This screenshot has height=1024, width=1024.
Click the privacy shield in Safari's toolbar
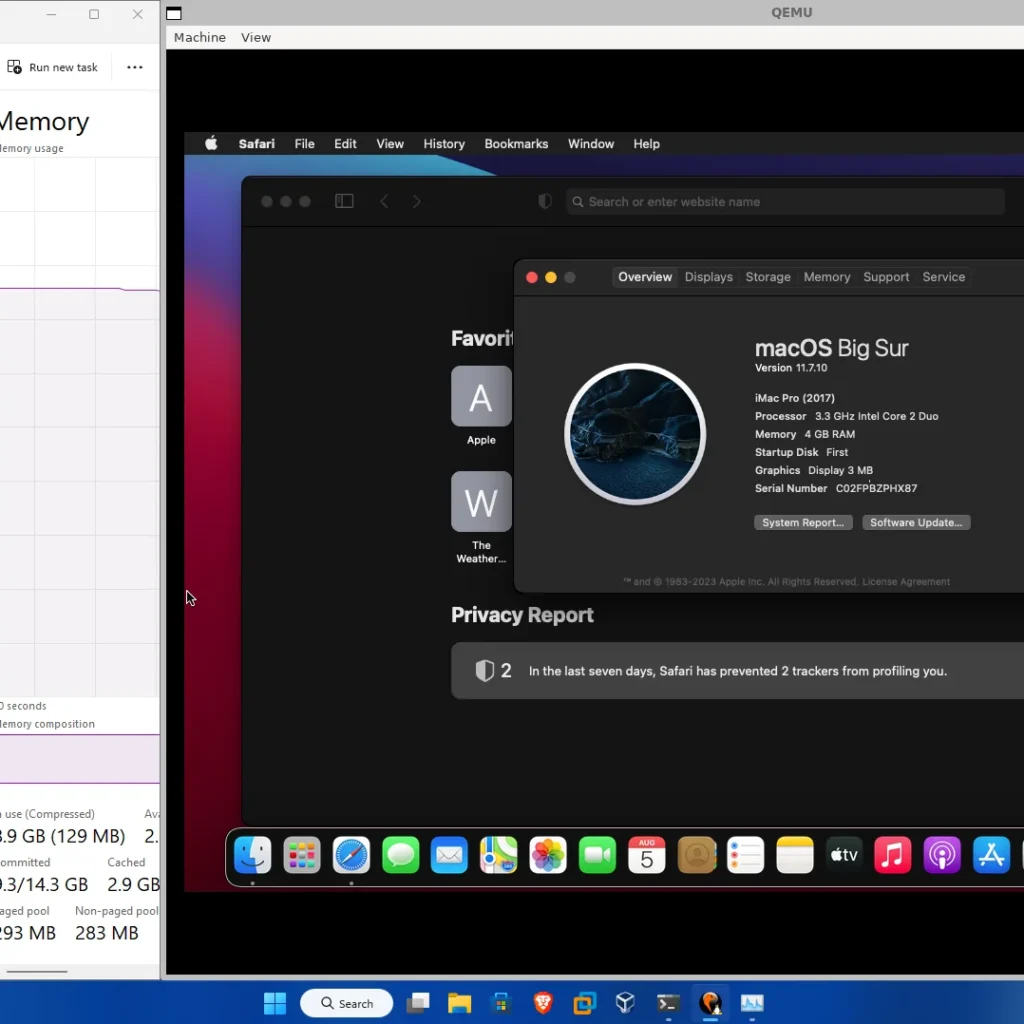(544, 201)
